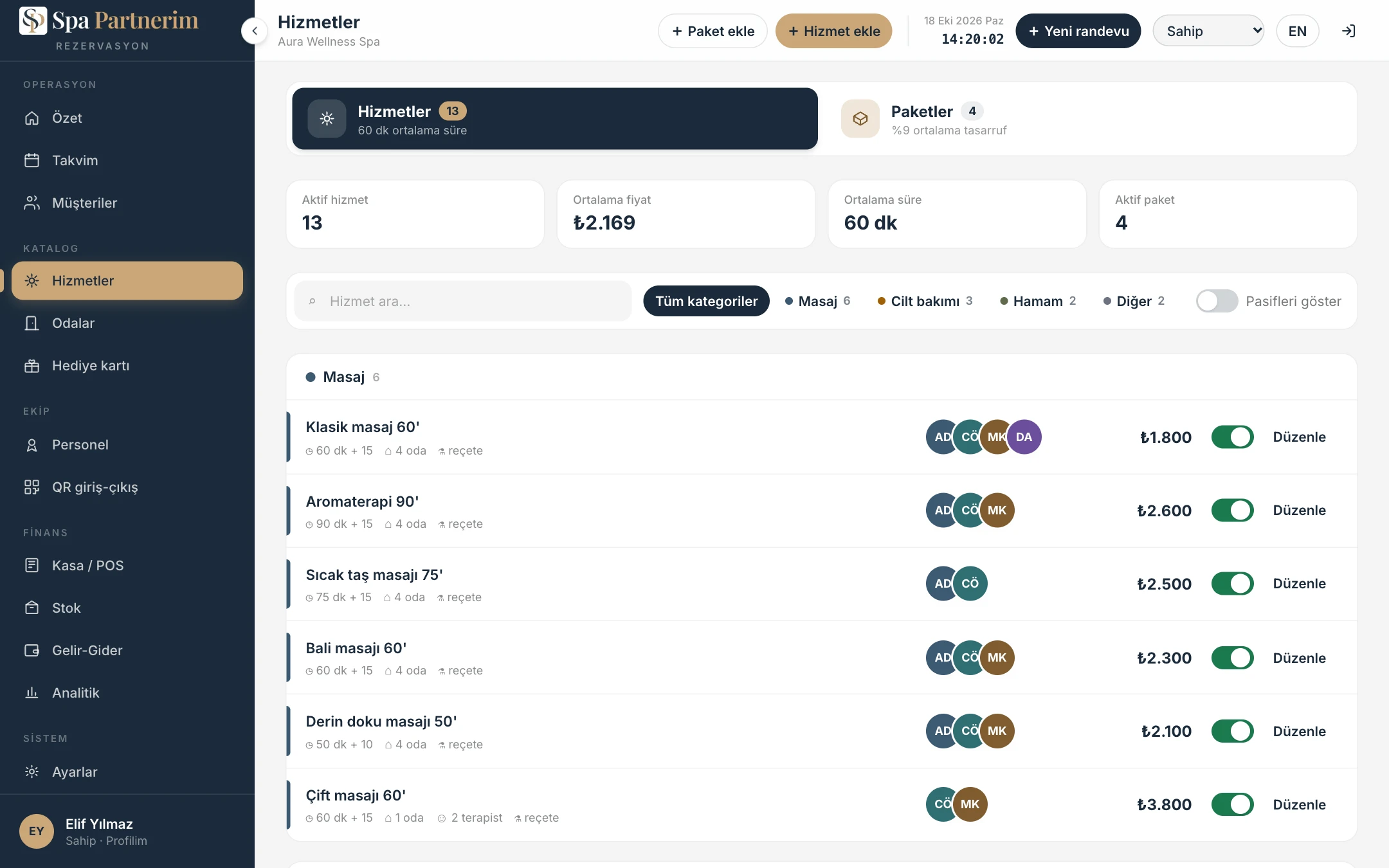Click the Hediye kartı gift icon

click(32, 365)
